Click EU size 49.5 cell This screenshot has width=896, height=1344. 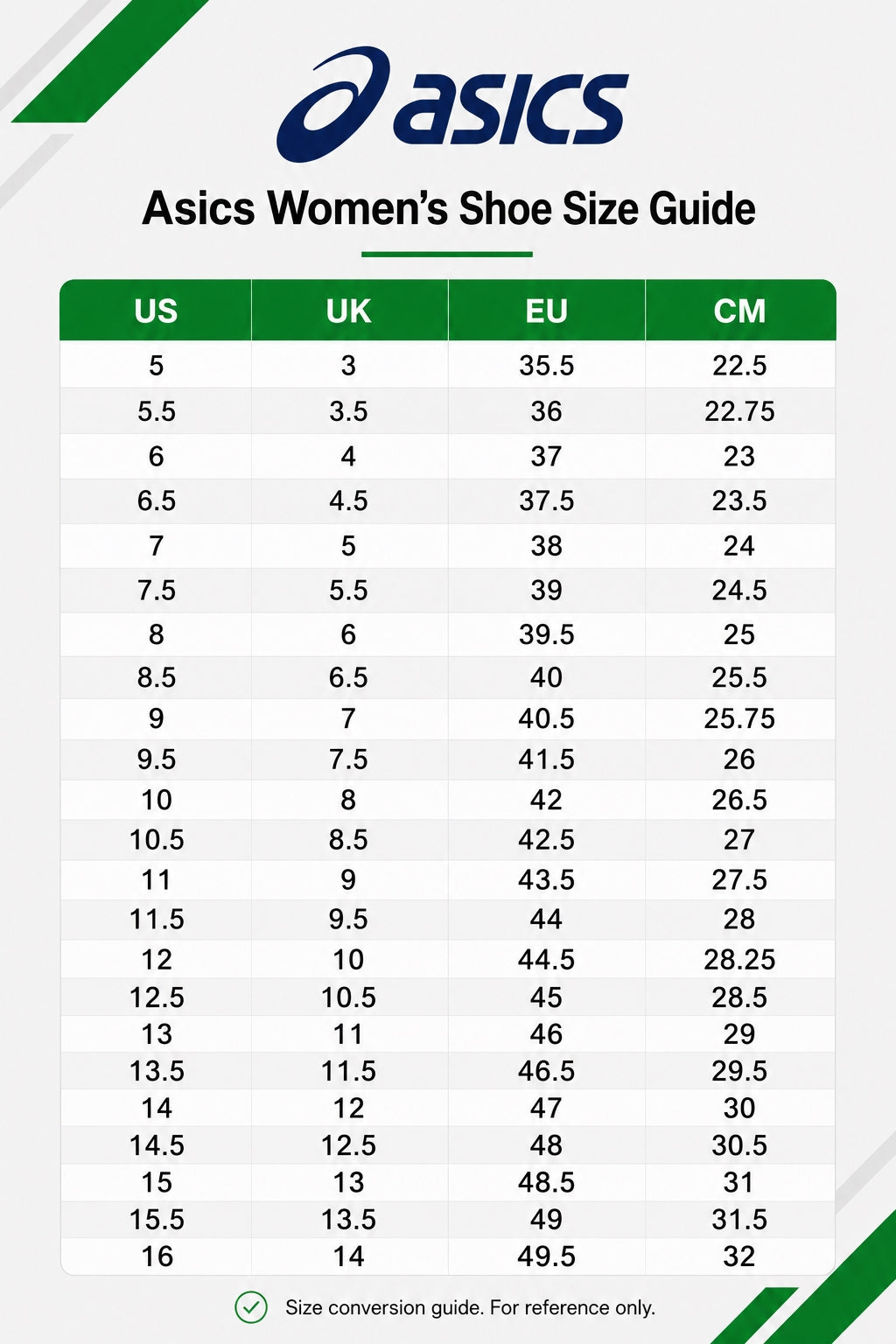coord(547,1256)
